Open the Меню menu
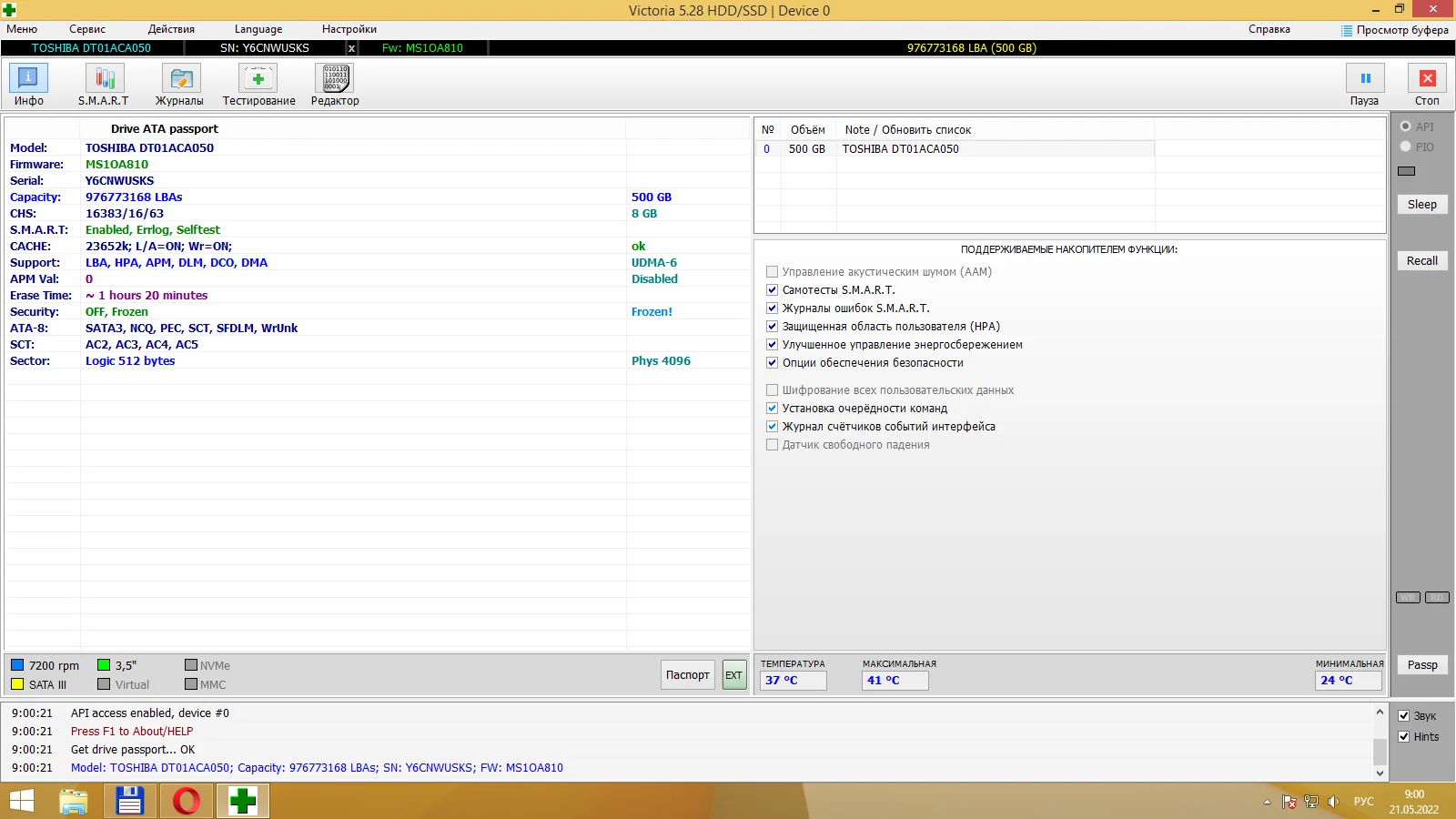The width and height of the screenshot is (1456, 819). coord(22,29)
